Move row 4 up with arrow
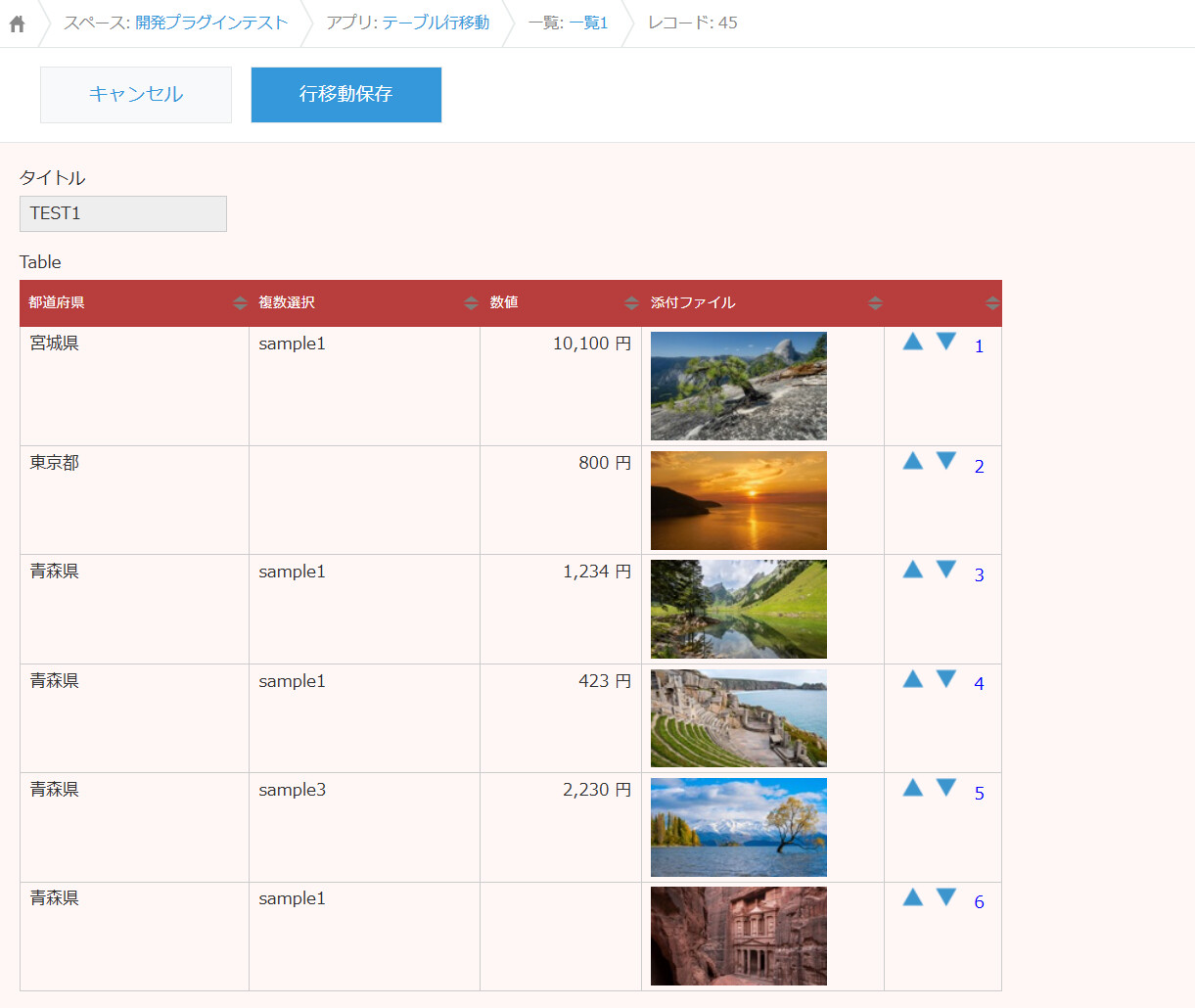1195x1008 pixels. click(x=912, y=679)
